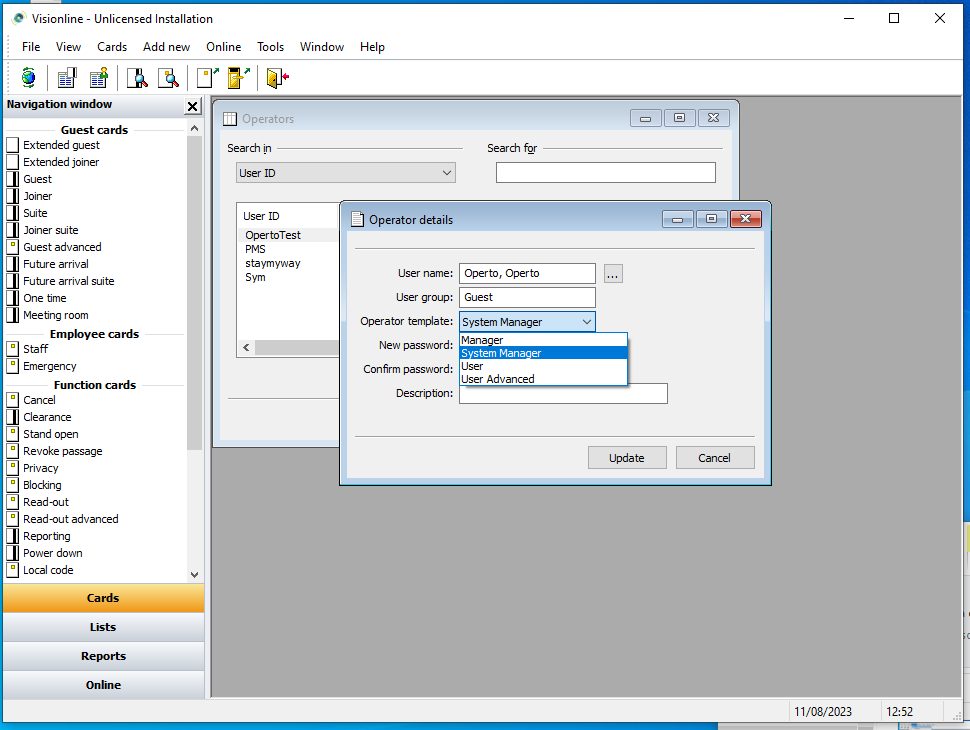The image size is (970, 730).
Task: Click the ellipsis button beside User name
Action: [x=613, y=273]
